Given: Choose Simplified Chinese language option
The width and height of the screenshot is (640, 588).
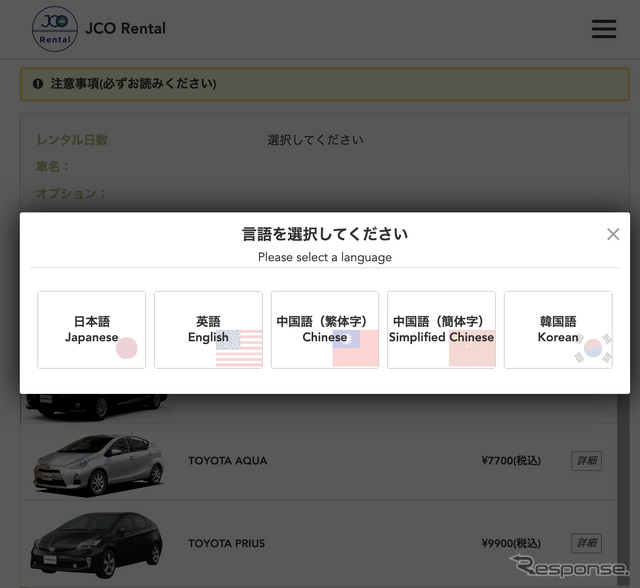Looking at the screenshot, I should [x=441, y=330].
